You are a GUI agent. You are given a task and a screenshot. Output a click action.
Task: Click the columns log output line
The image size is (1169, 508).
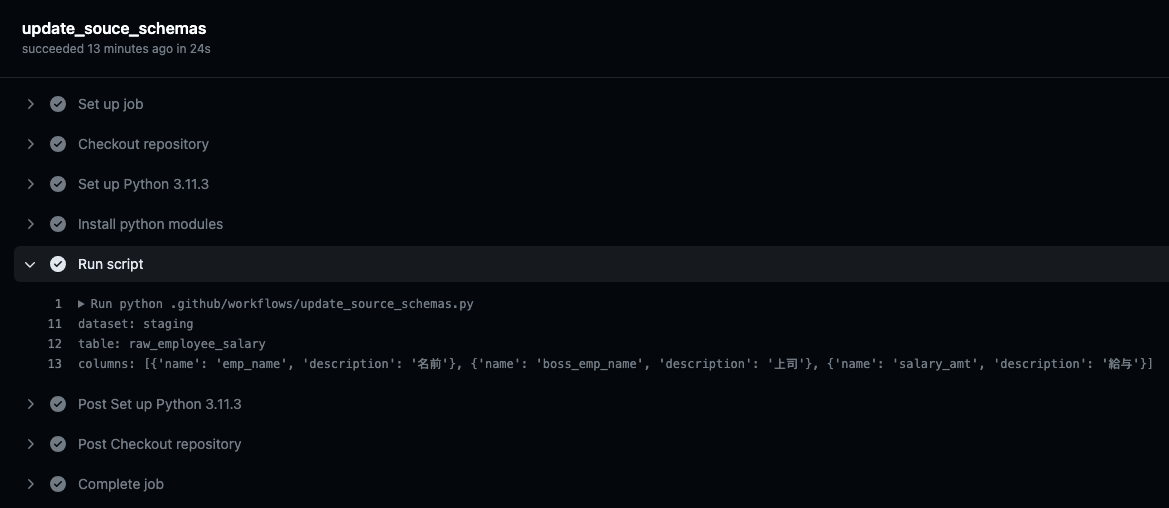(x=616, y=364)
